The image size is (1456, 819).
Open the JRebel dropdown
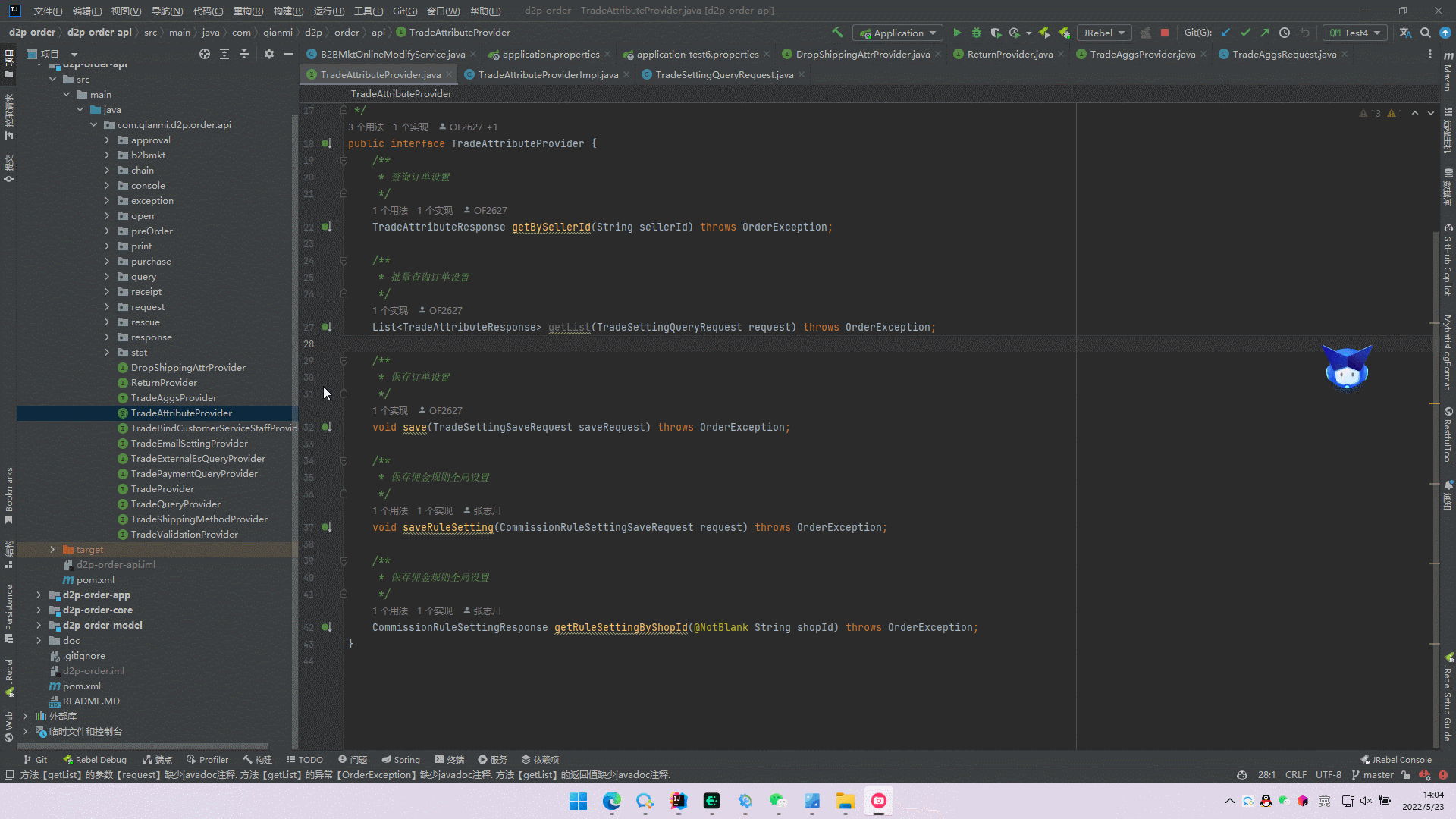pos(1103,33)
